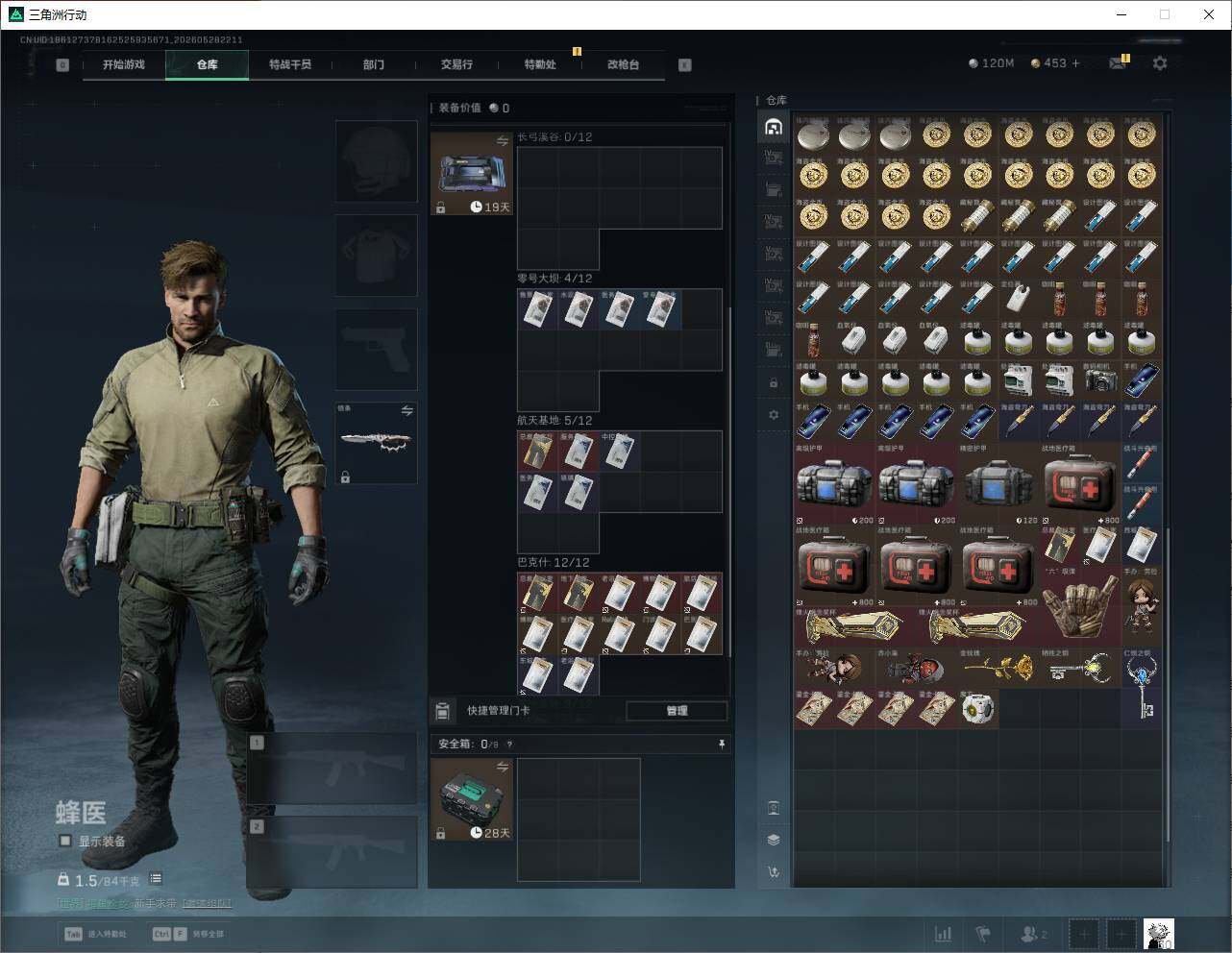Screen dimensions: 1232x953
Task: Click the swap icon on the keycard case
Action: [x=502, y=141]
